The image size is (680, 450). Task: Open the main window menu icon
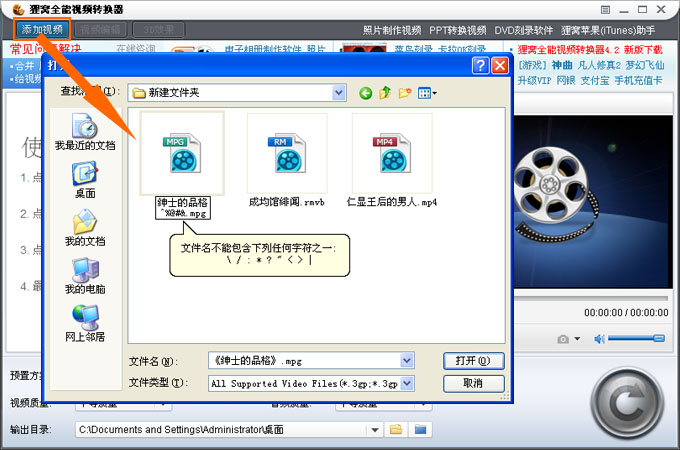(x=605, y=10)
